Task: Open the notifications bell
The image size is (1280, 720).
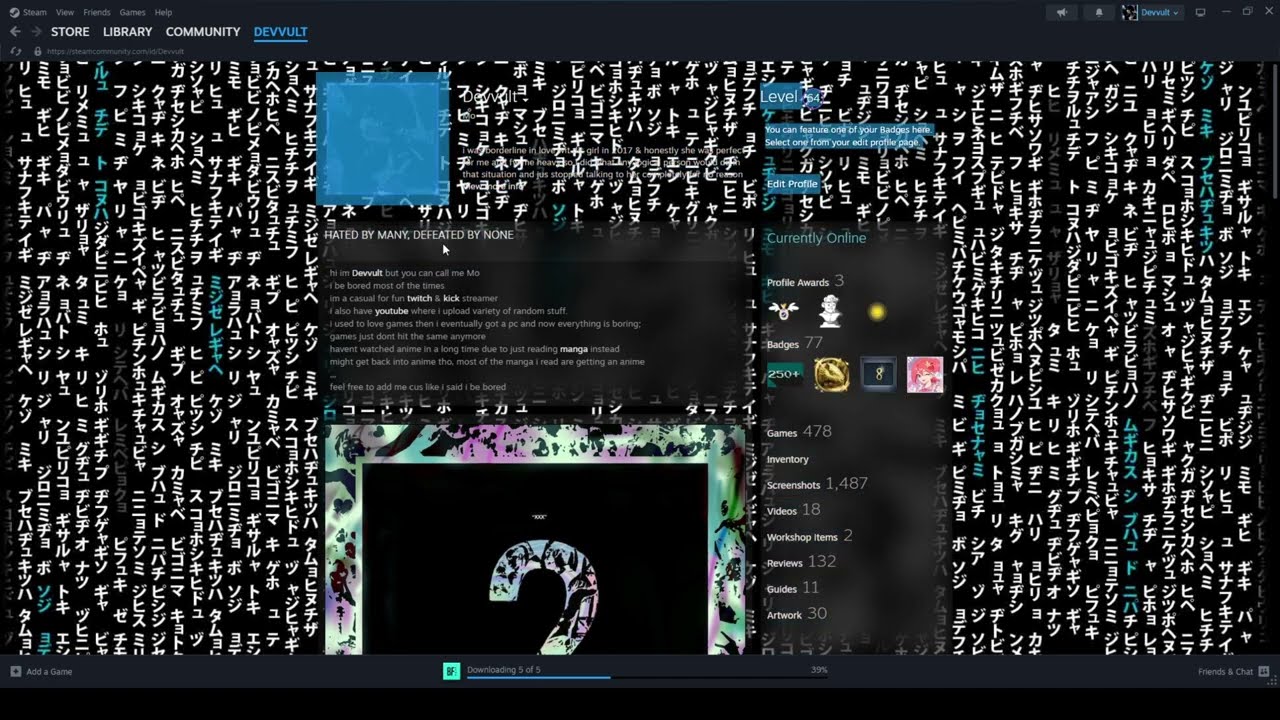Action: coord(1099,12)
